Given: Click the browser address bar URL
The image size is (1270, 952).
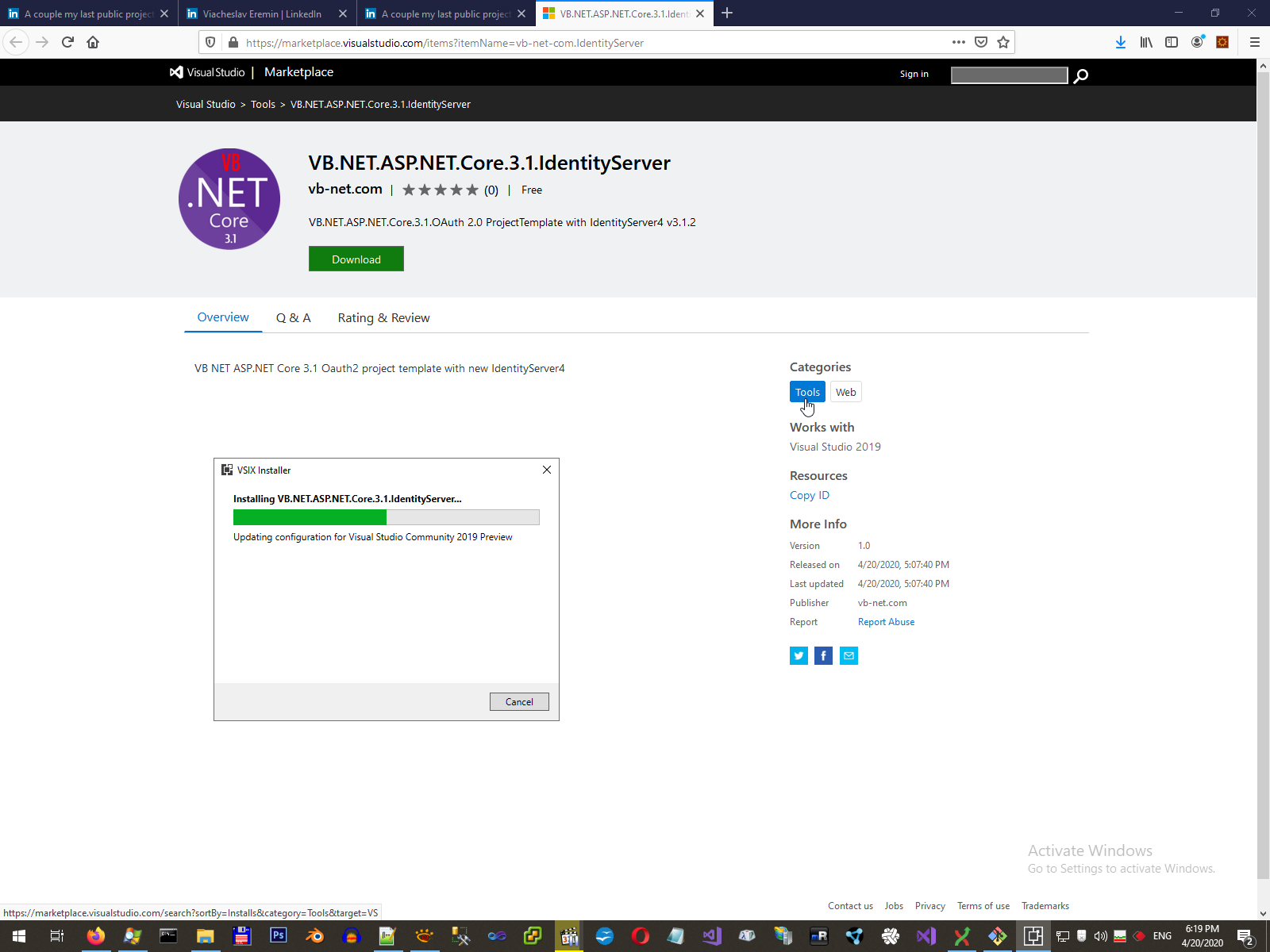Looking at the screenshot, I should [444, 43].
